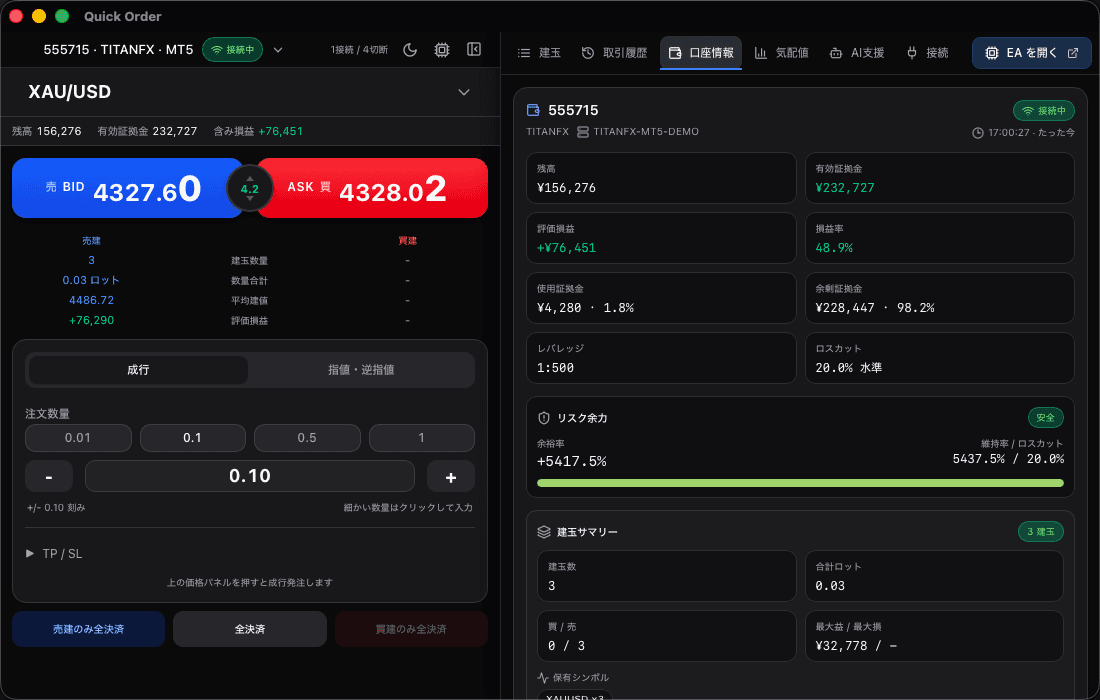Screen dimensions: 1100x700
Task: Switch to 指値・逆指値 order type
Action: [x=361, y=370]
